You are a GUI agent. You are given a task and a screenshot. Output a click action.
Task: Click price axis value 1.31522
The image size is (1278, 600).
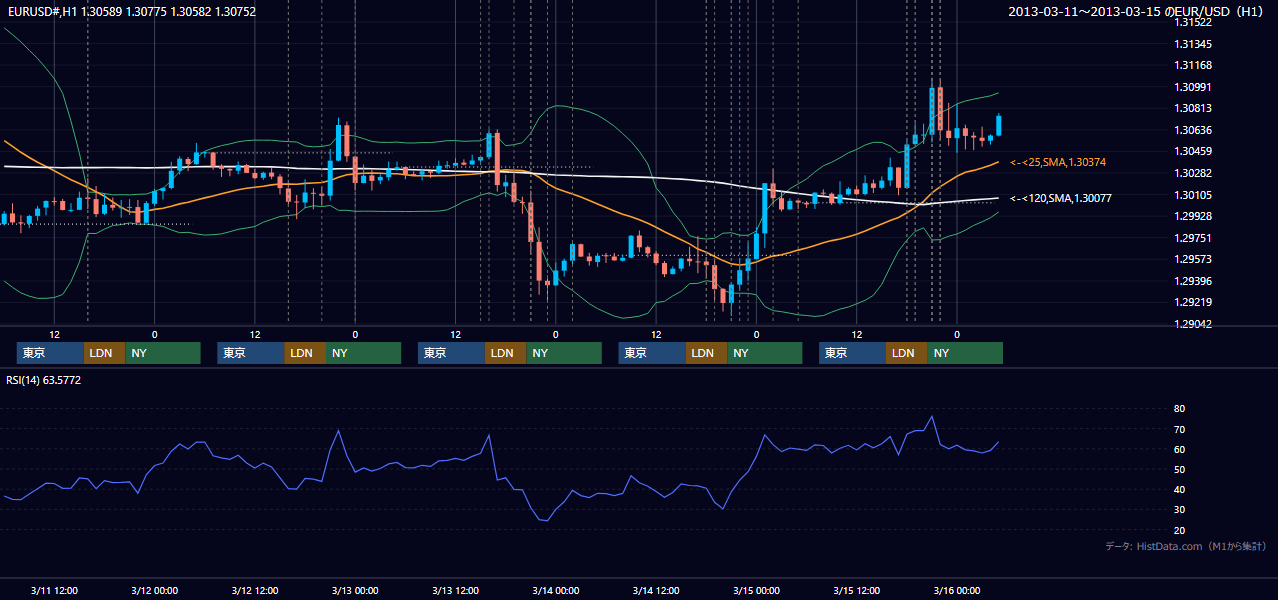tap(1194, 22)
